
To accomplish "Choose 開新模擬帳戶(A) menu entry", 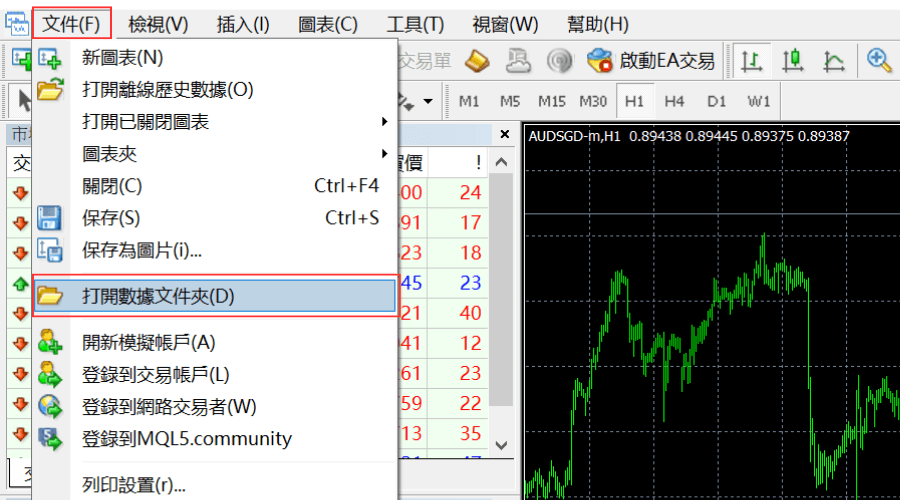I will (215, 343).
